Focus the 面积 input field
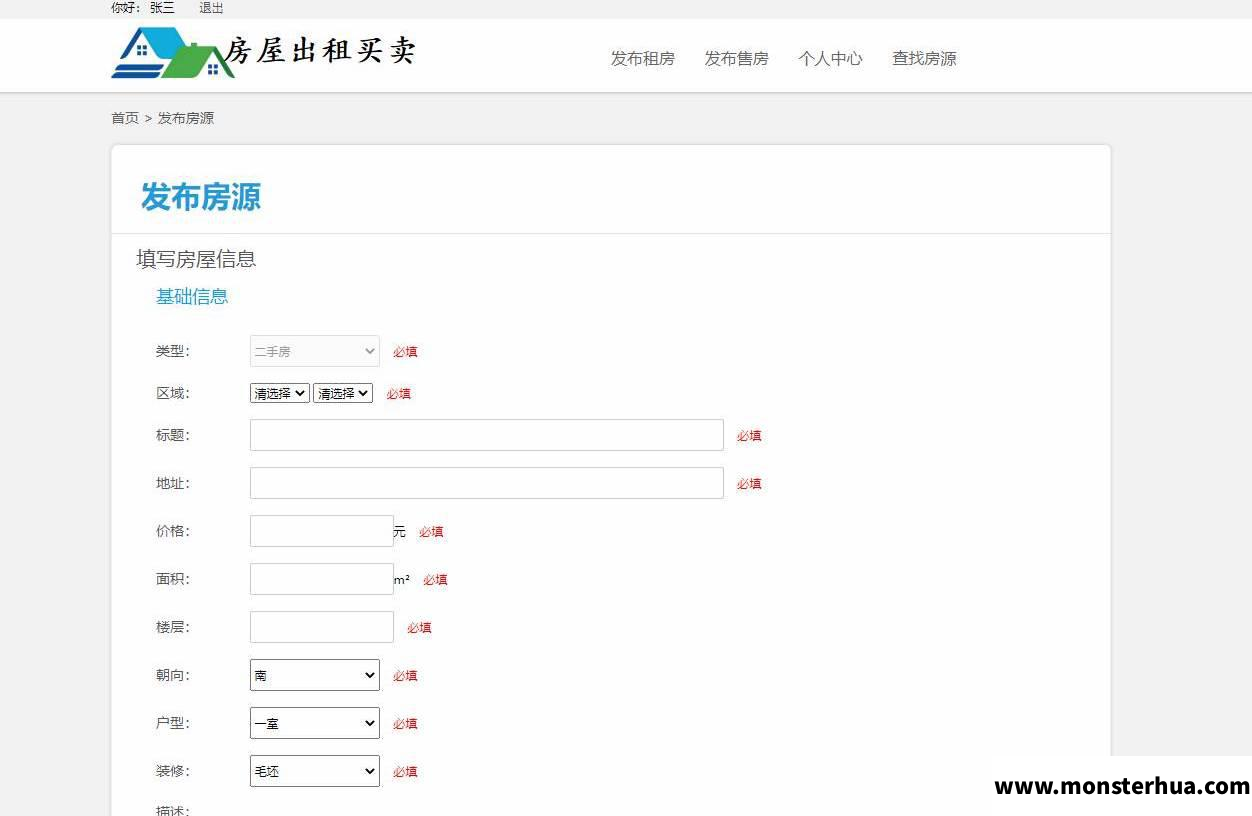The image size is (1252, 816). click(x=322, y=579)
